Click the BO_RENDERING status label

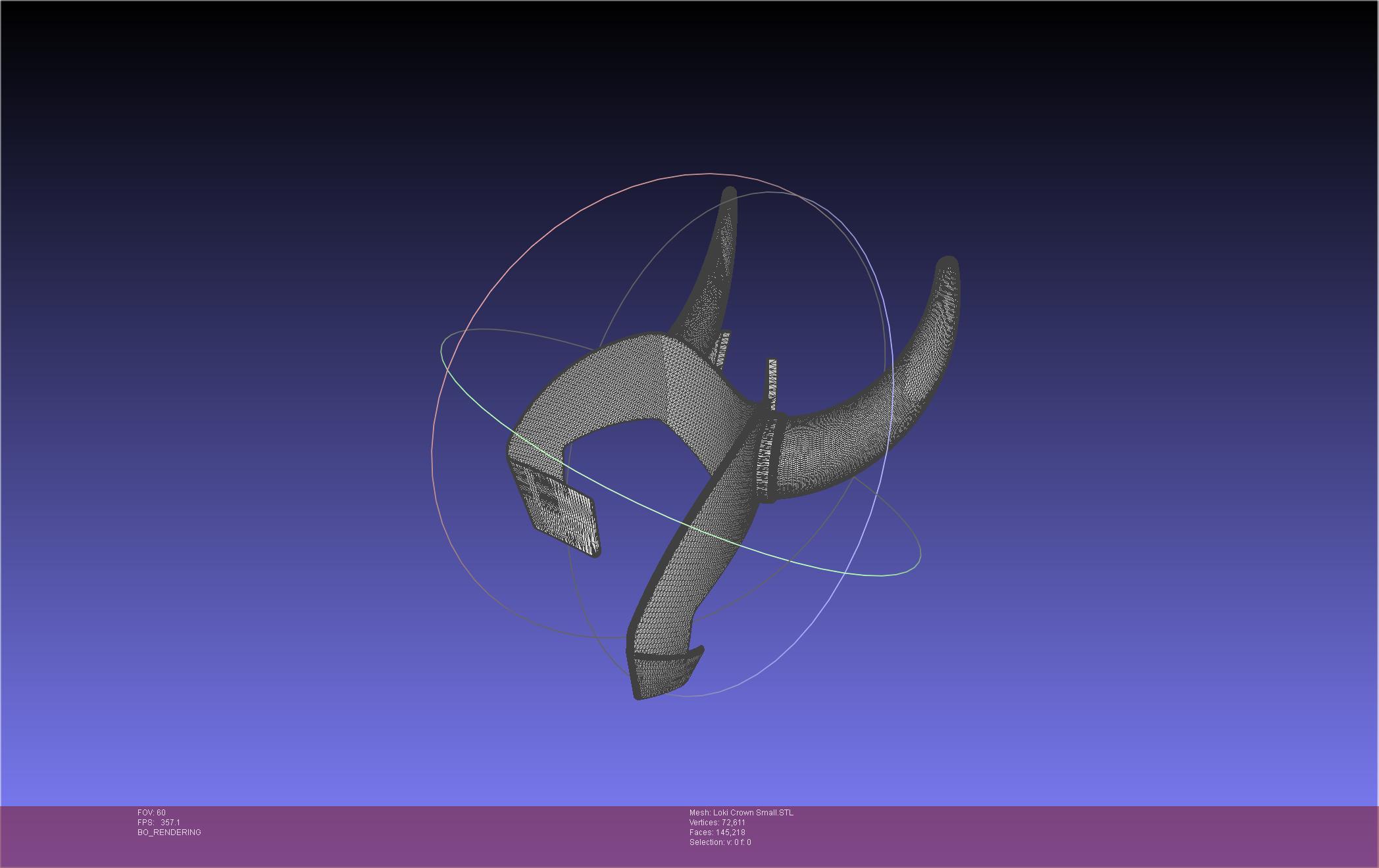click(x=169, y=832)
